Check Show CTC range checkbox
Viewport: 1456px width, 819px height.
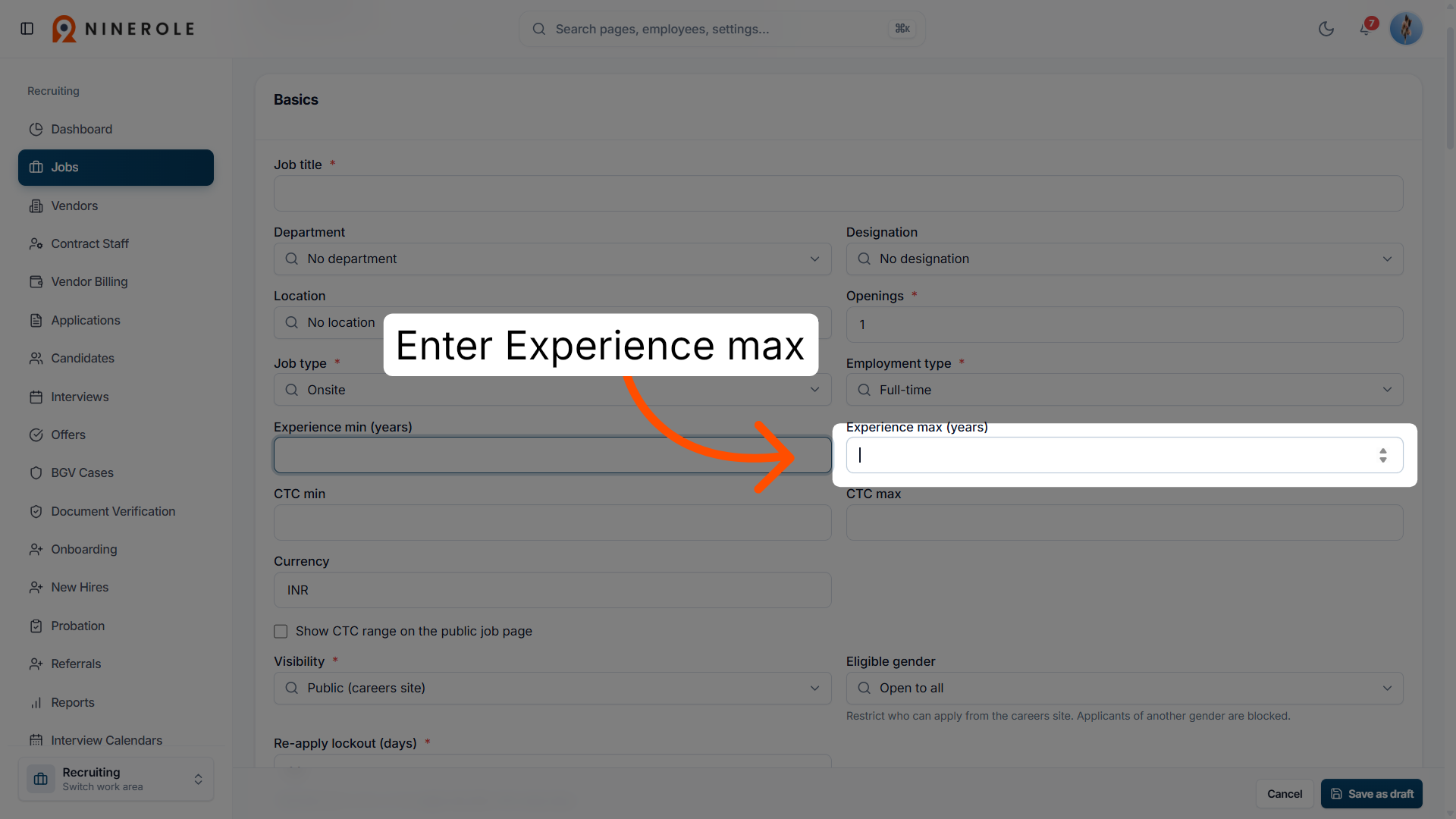tap(281, 632)
